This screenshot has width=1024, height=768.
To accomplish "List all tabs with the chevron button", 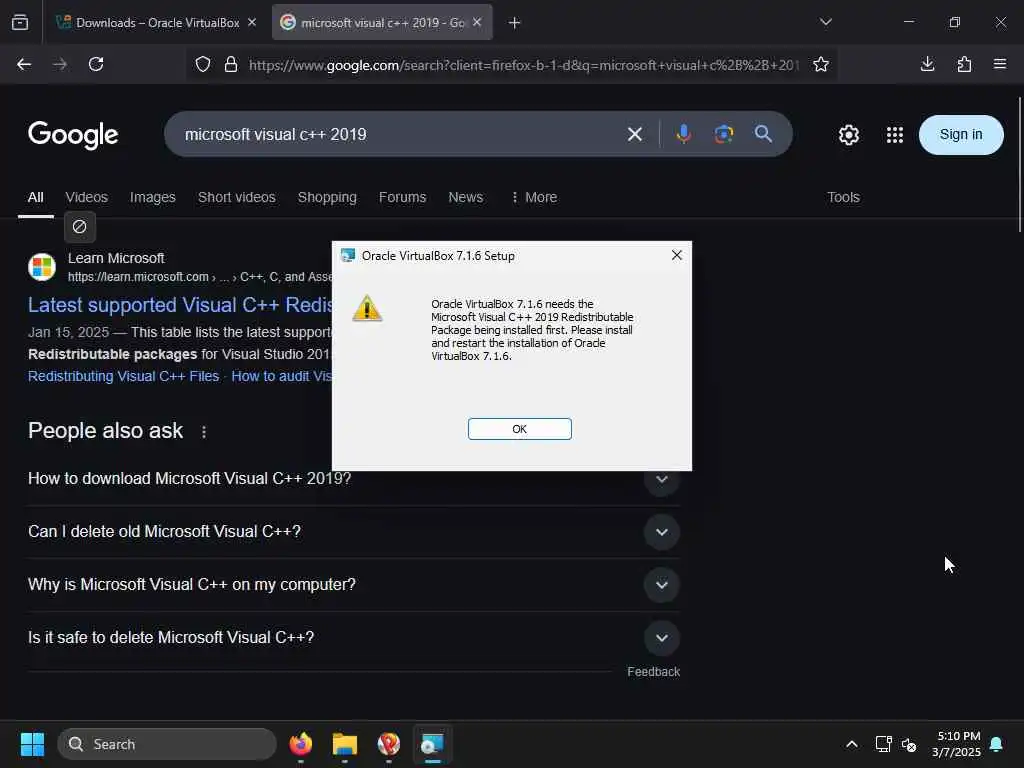I will point(825,22).
